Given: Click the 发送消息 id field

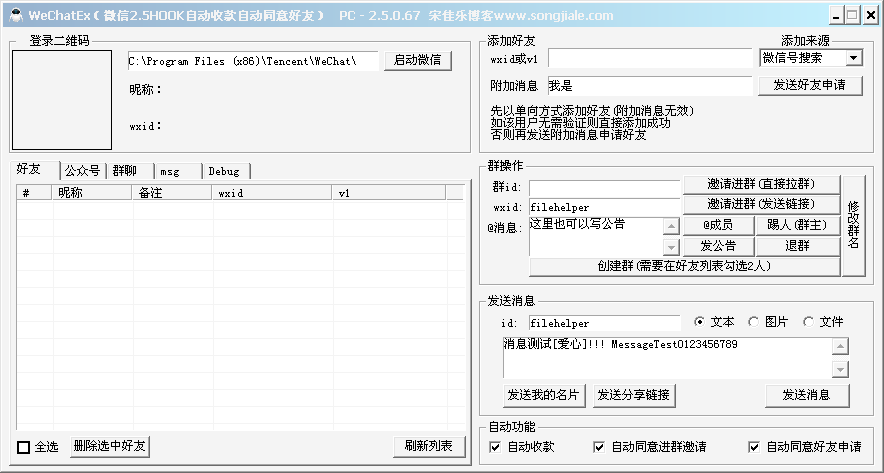Looking at the screenshot, I should click(605, 323).
